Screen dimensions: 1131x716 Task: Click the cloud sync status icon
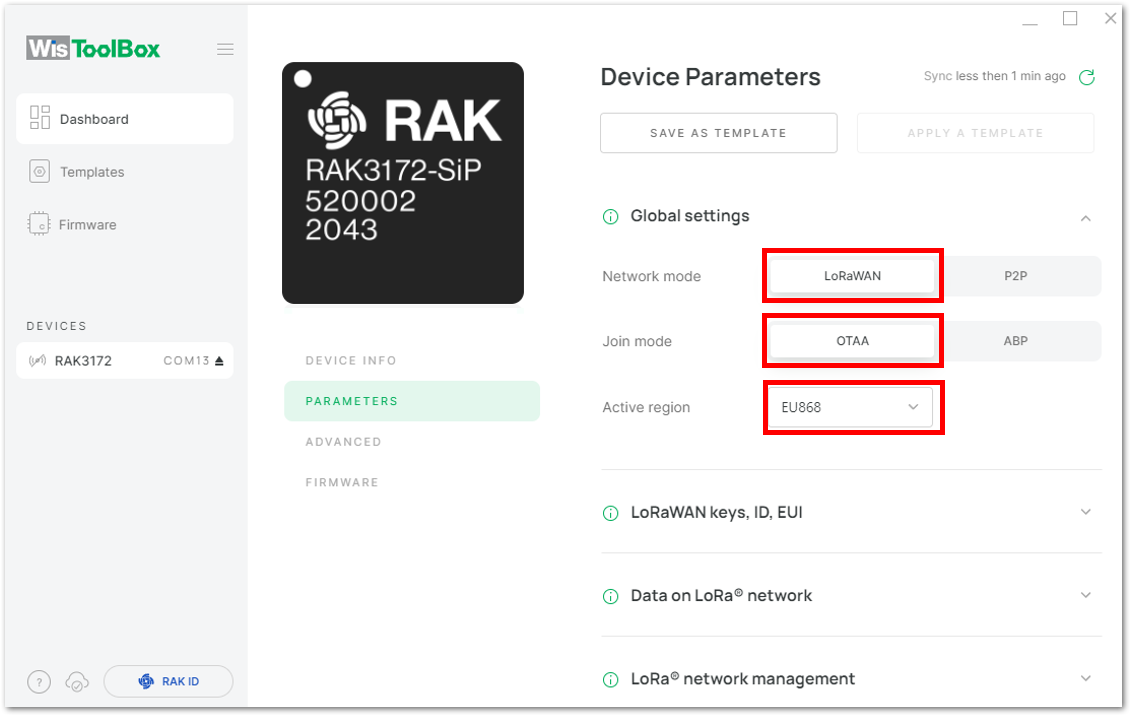tap(77, 681)
